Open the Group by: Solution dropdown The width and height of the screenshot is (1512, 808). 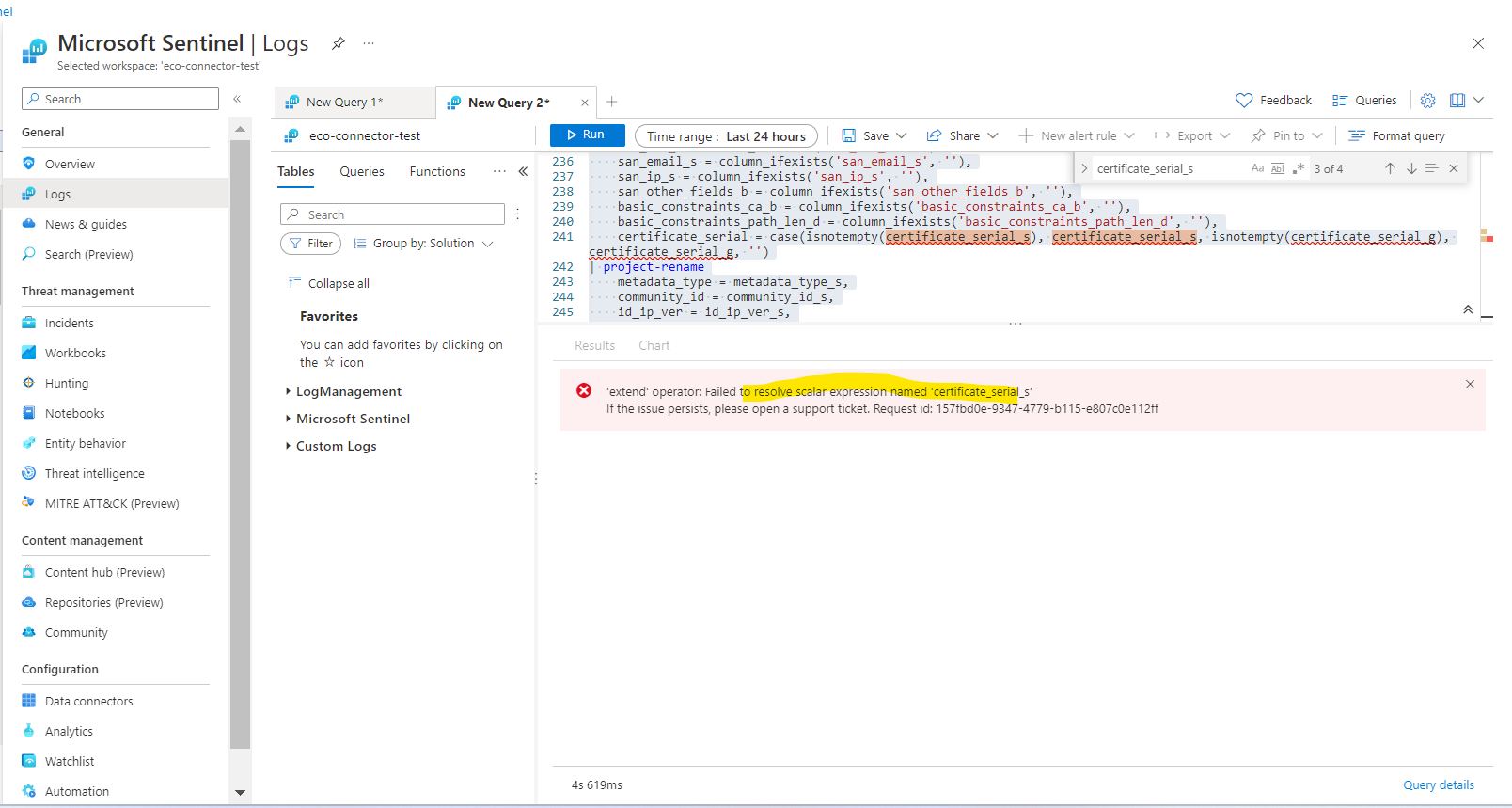[x=423, y=244]
